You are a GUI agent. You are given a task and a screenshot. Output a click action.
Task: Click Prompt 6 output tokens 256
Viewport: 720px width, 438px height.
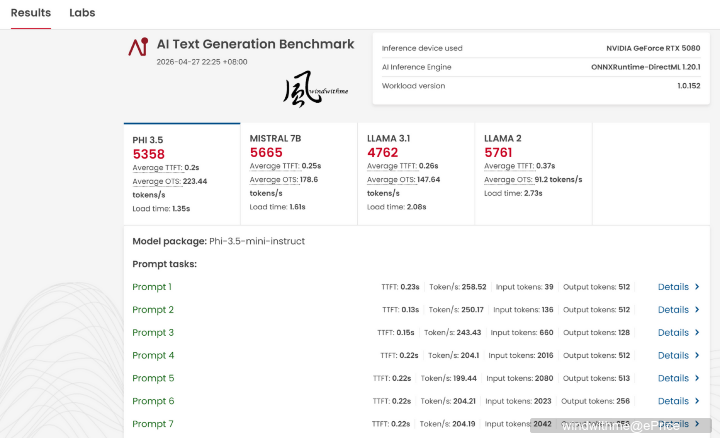point(623,401)
